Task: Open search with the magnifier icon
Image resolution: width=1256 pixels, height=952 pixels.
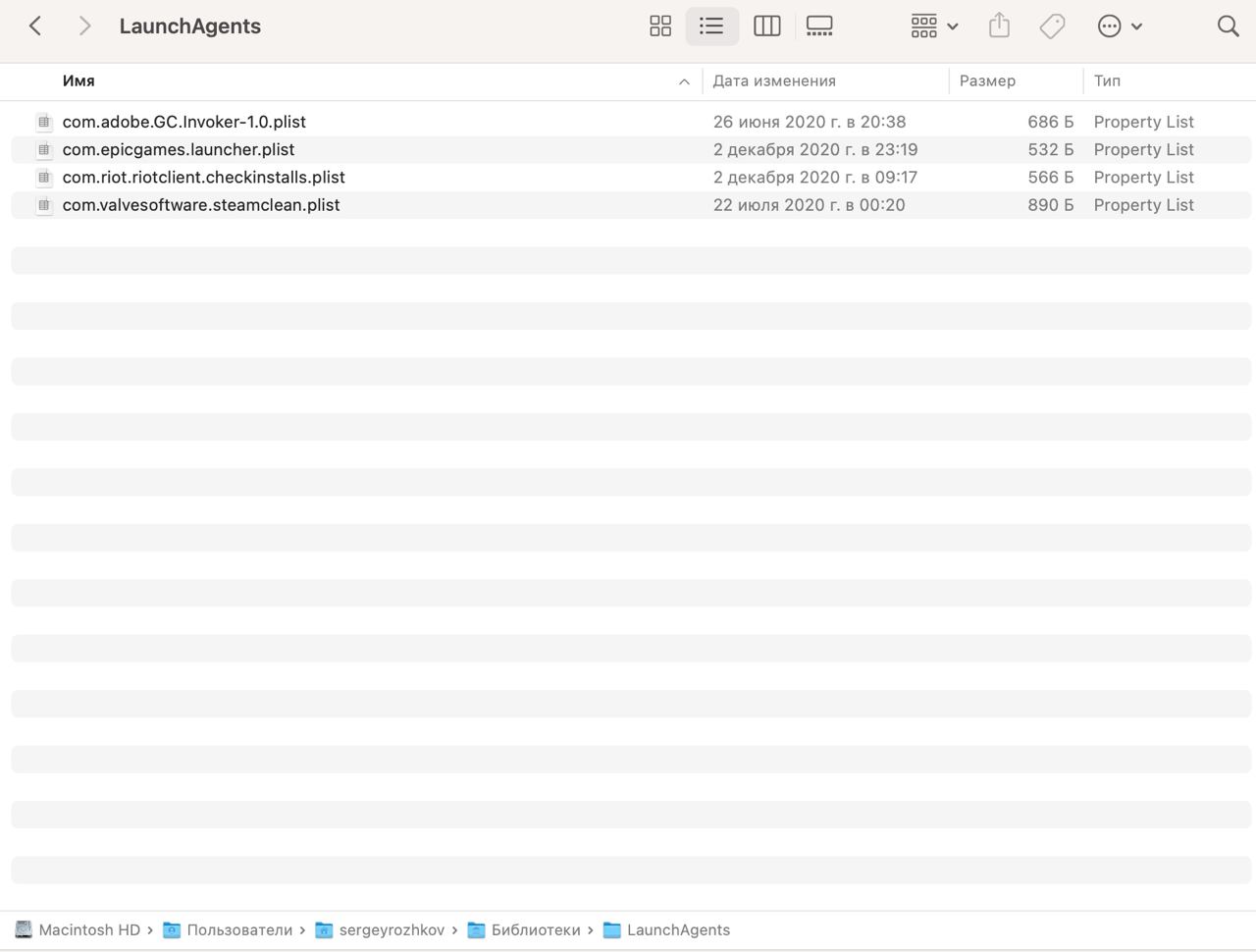Action: (1228, 26)
